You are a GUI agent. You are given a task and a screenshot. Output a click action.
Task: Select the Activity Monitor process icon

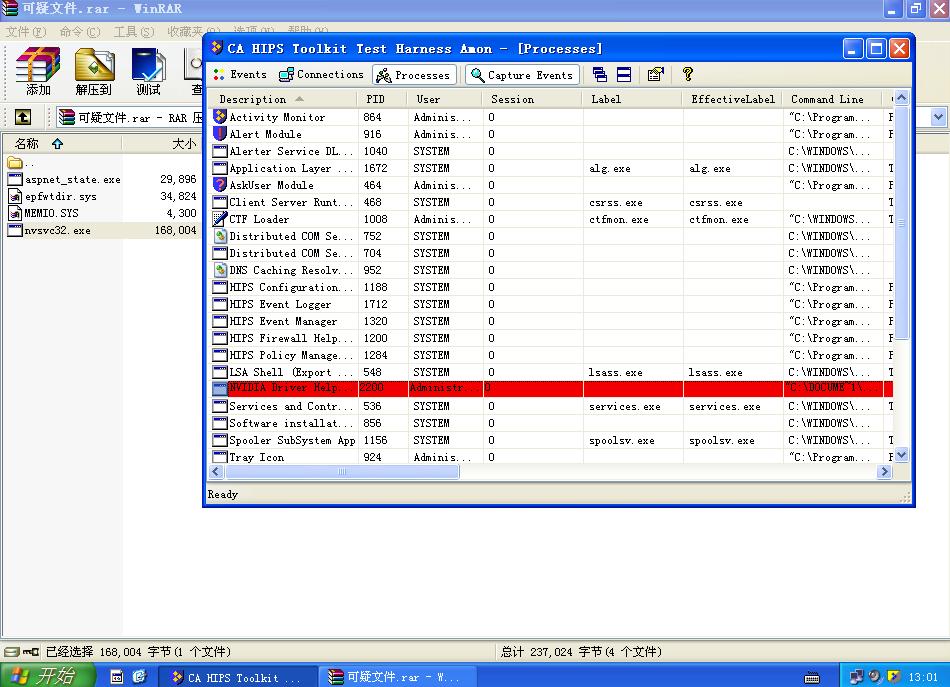[x=220, y=116]
